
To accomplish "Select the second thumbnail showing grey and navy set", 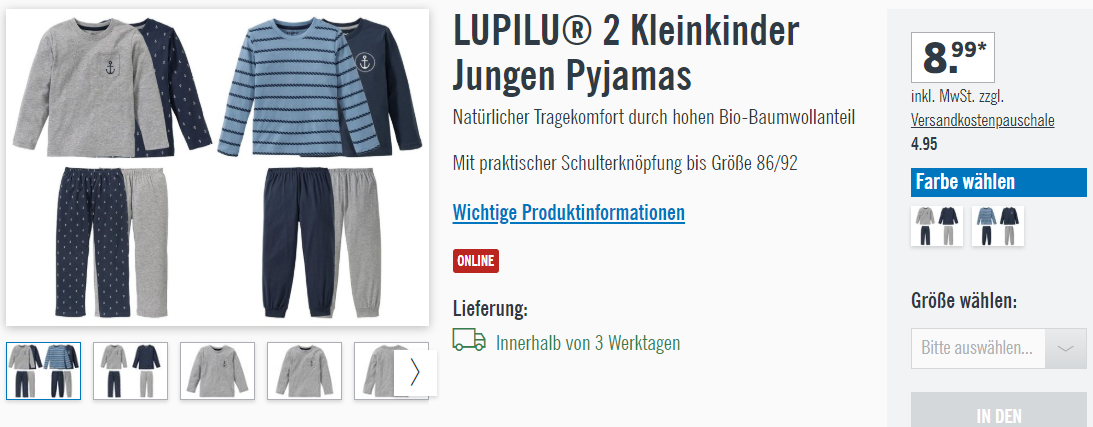I will point(130,371).
